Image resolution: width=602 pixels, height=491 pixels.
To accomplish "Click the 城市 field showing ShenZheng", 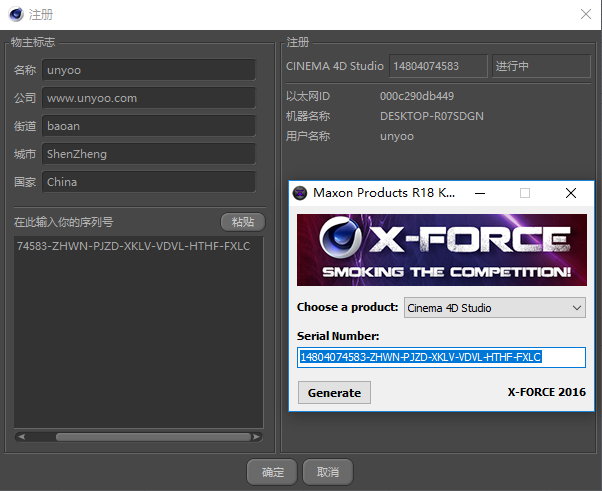I will [x=148, y=154].
